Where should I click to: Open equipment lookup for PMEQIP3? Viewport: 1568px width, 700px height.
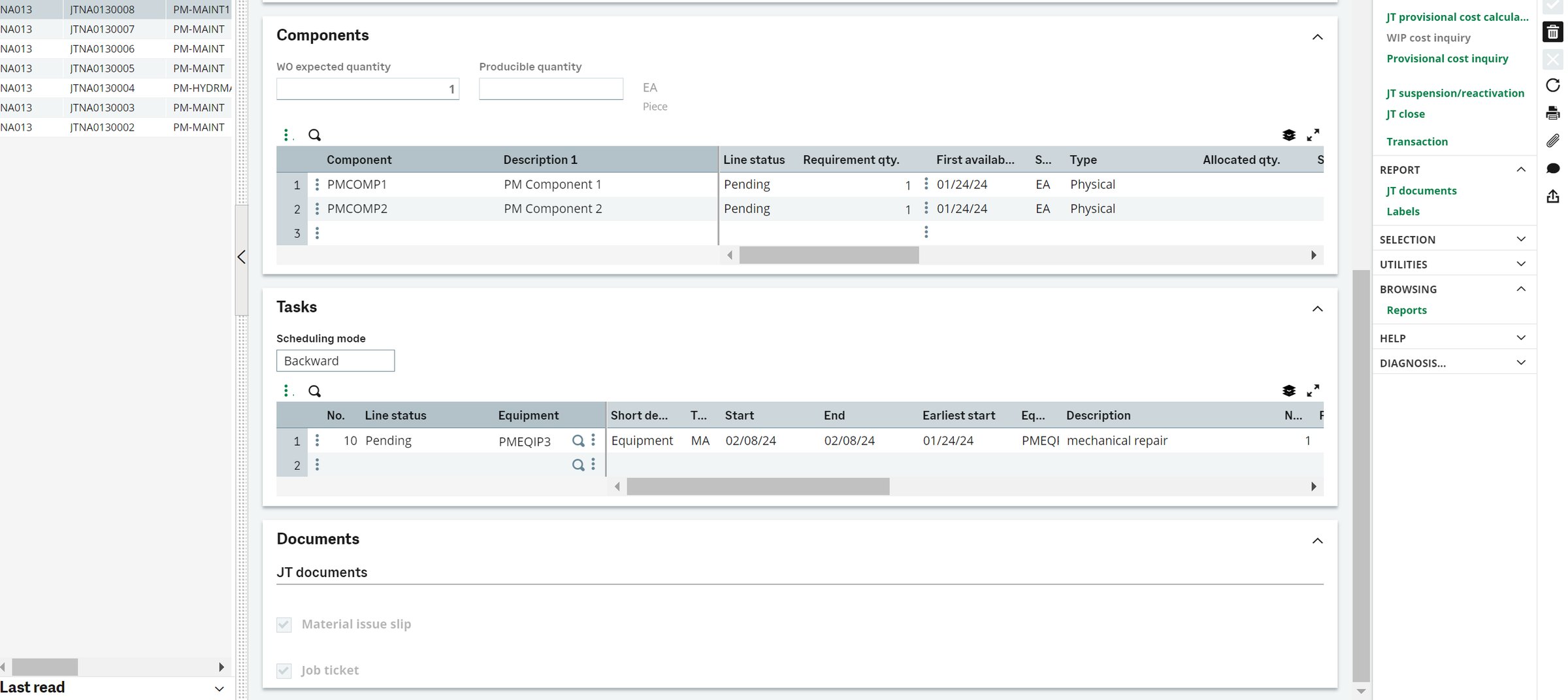click(578, 441)
